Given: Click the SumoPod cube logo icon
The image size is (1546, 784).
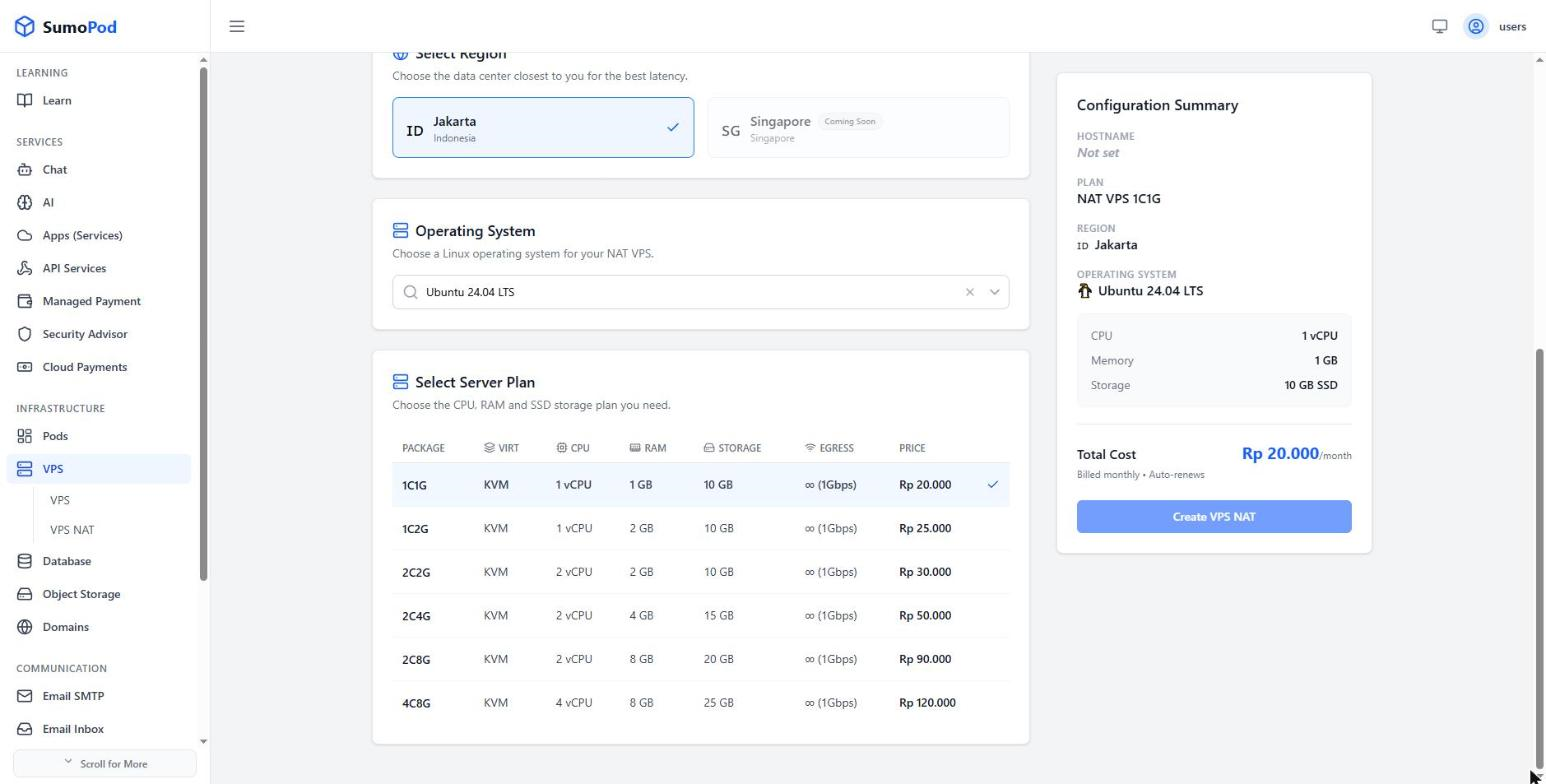Looking at the screenshot, I should click(x=25, y=27).
